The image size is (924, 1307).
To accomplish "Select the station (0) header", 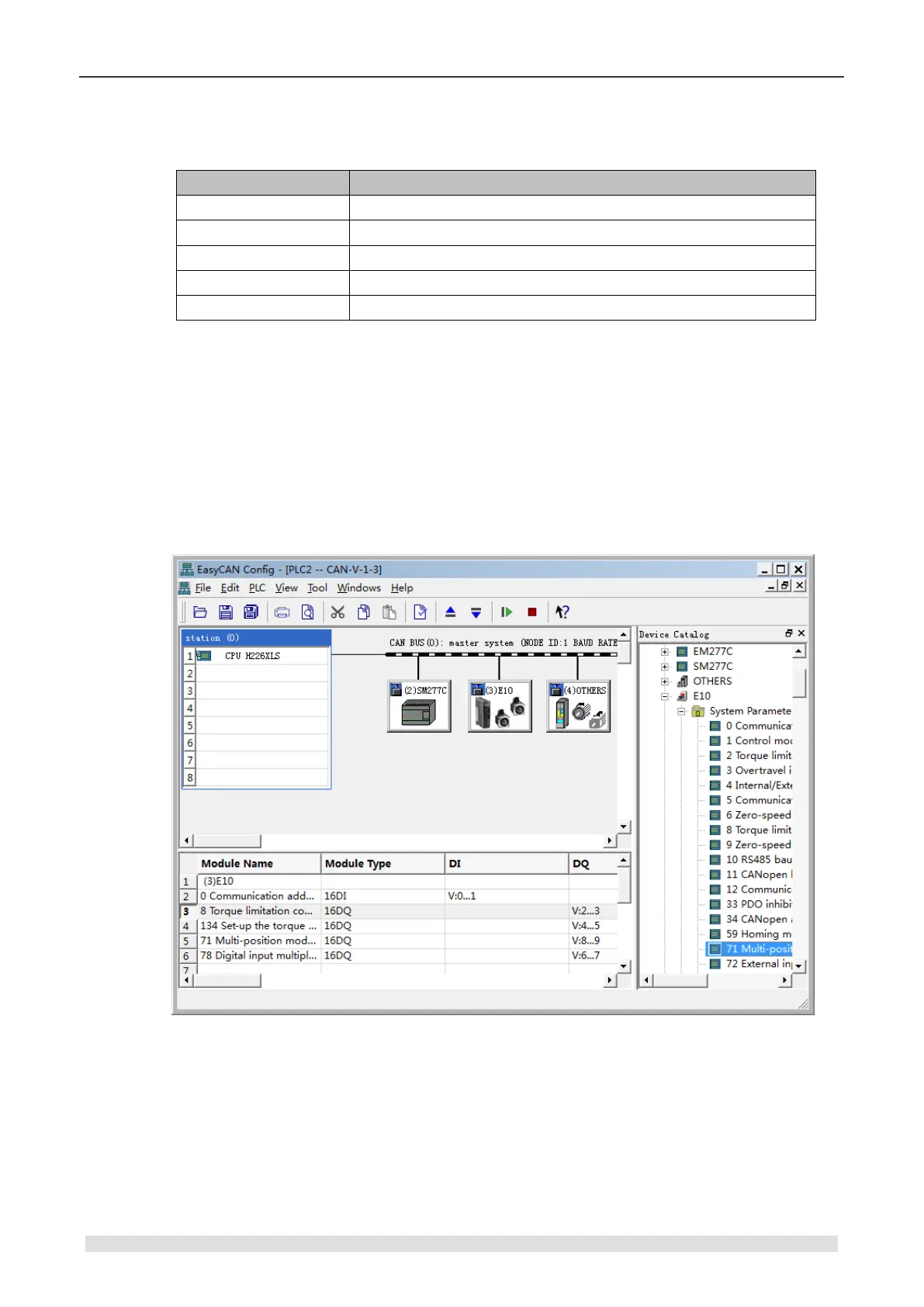I will pyautogui.click(x=256, y=638).
